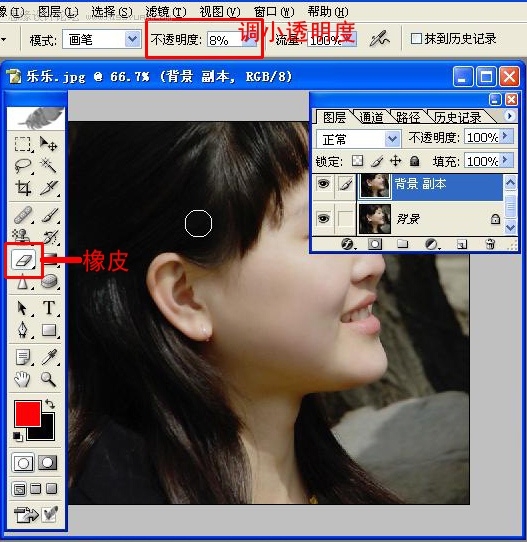Screen dimensions: 527x542
Task: Switch to Standard Screen mode
Action: pyautogui.click(x=19, y=489)
